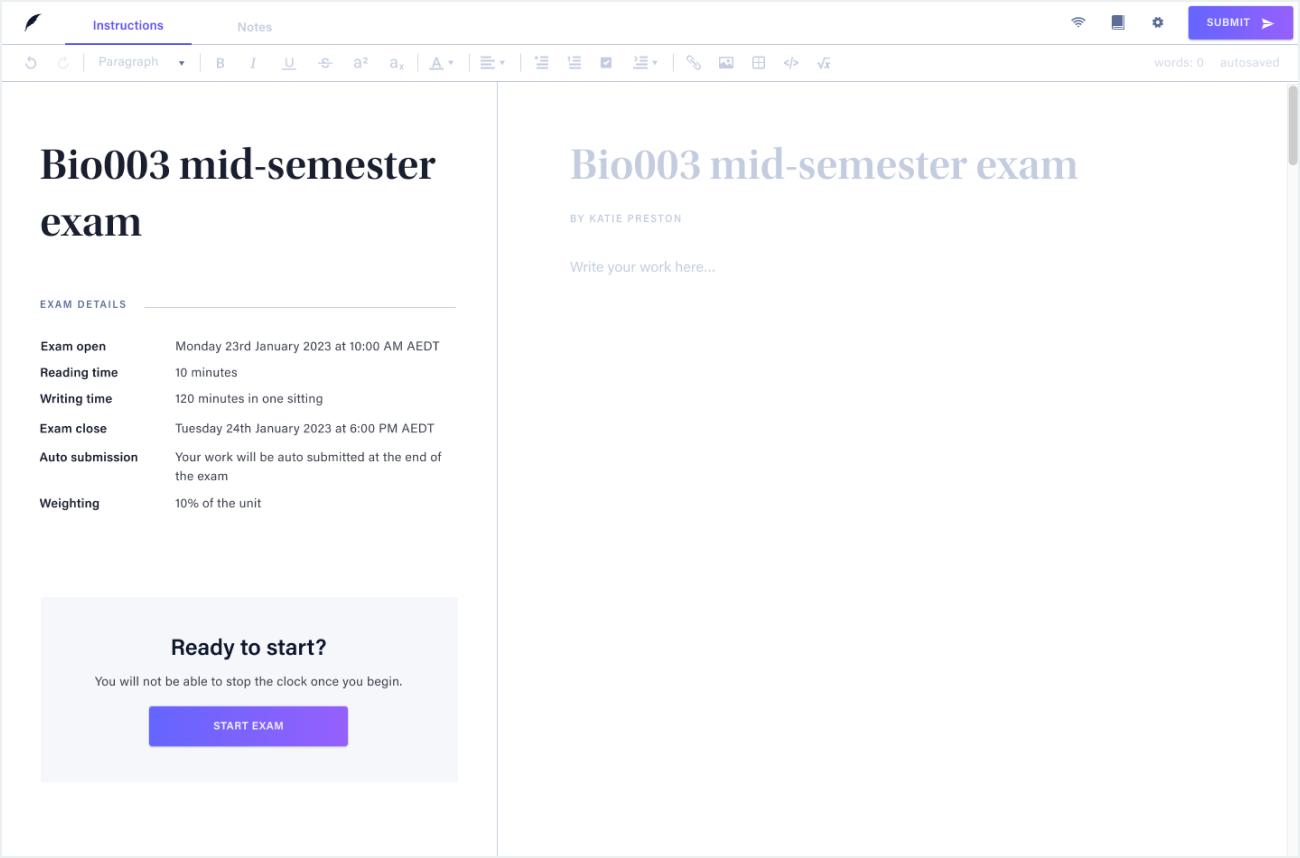
Task: Expand the indent options dropdown
Action: pyautogui.click(x=645, y=63)
